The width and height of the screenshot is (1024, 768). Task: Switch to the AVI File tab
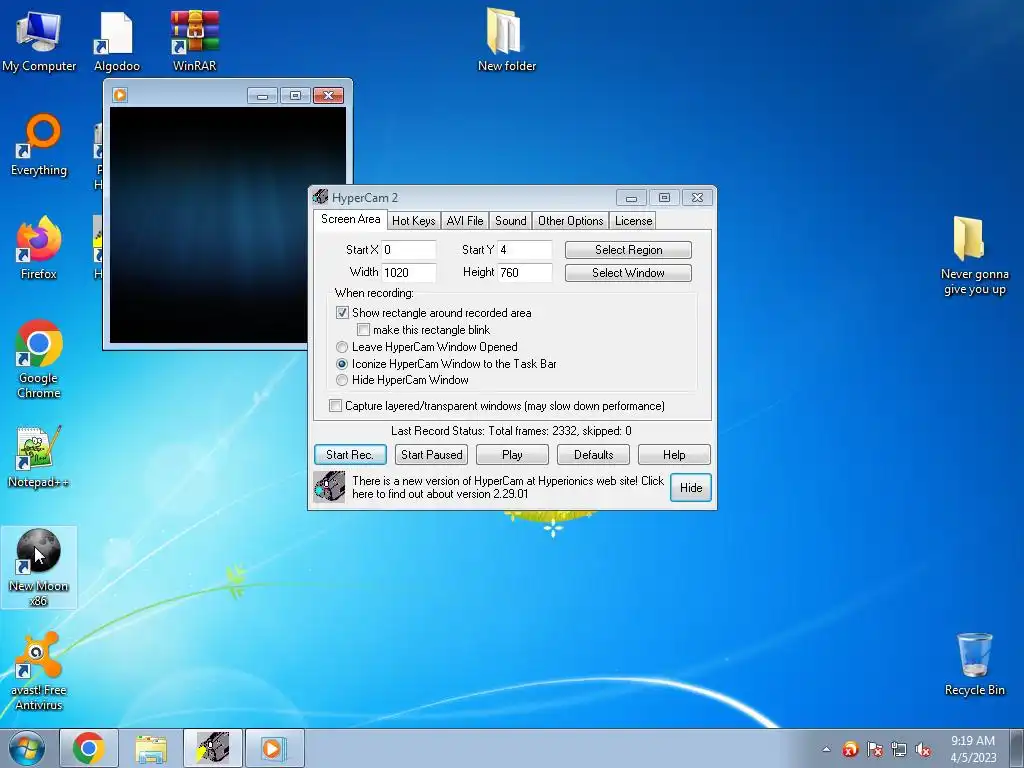pyautogui.click(x=465, y=221)
